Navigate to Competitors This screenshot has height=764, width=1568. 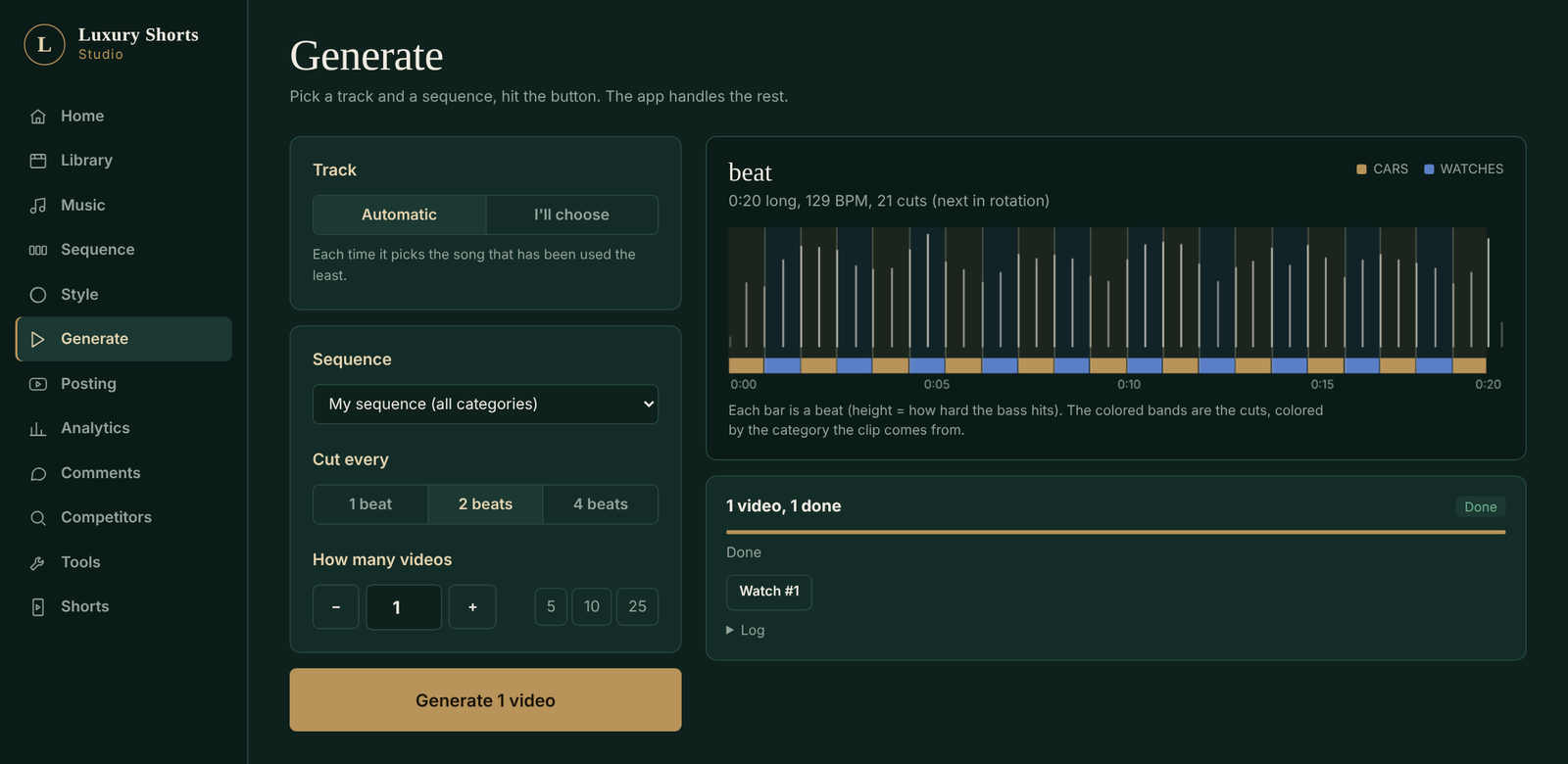123,517
